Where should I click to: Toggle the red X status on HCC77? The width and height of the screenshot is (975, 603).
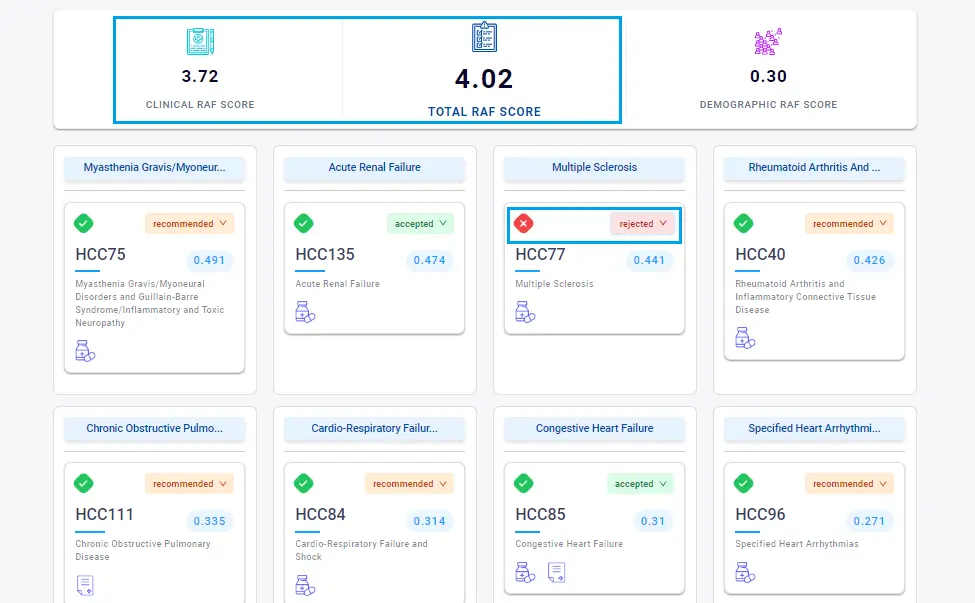click(523, 224)
